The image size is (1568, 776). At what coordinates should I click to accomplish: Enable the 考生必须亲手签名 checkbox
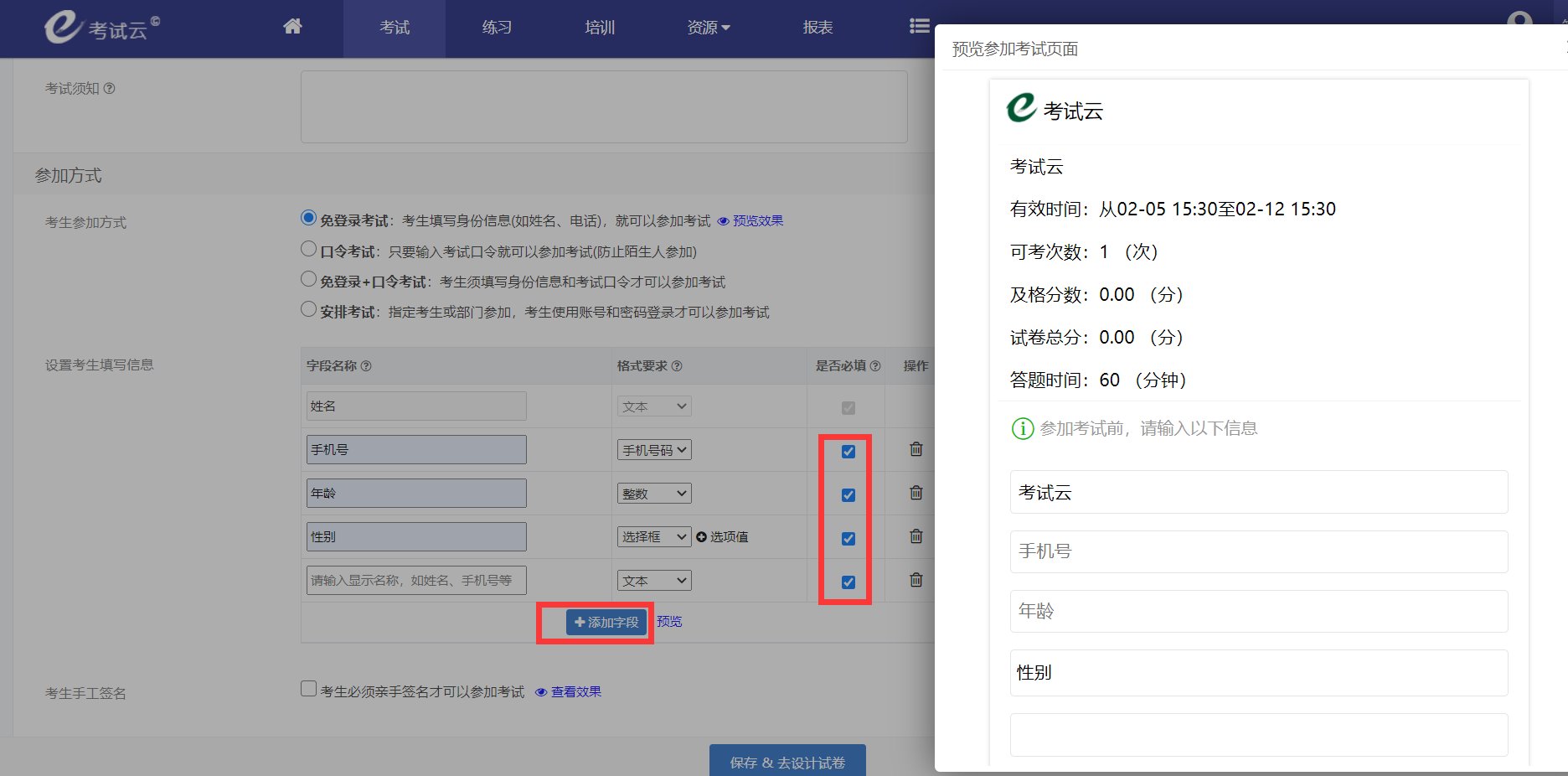[308, 688]
